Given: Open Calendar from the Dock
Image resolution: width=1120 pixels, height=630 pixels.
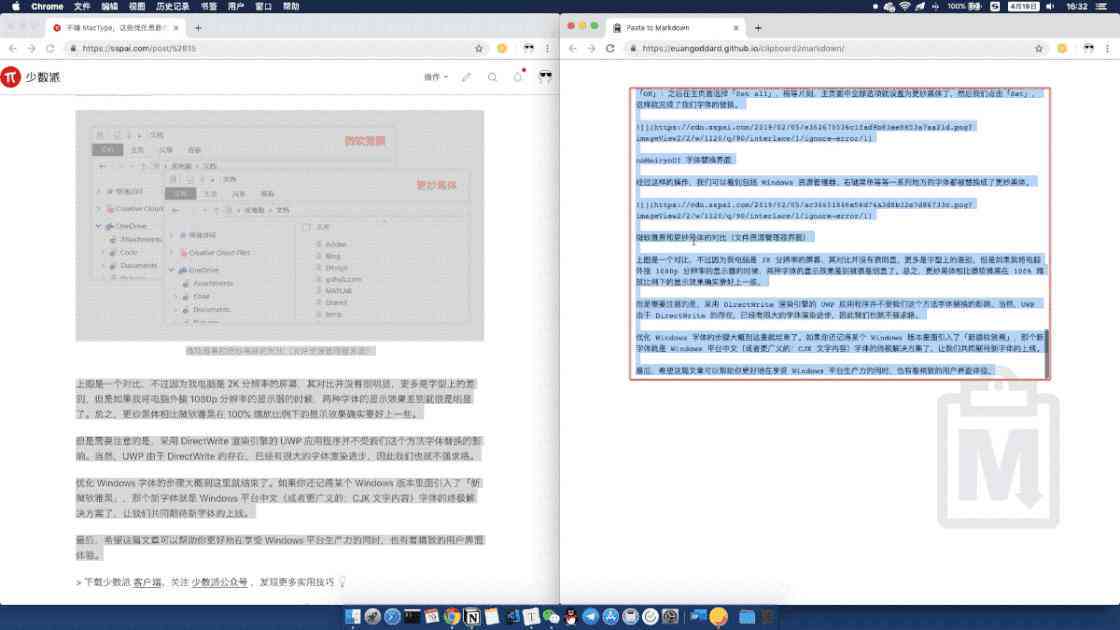Looking at the screenshot, I should 431,616.
